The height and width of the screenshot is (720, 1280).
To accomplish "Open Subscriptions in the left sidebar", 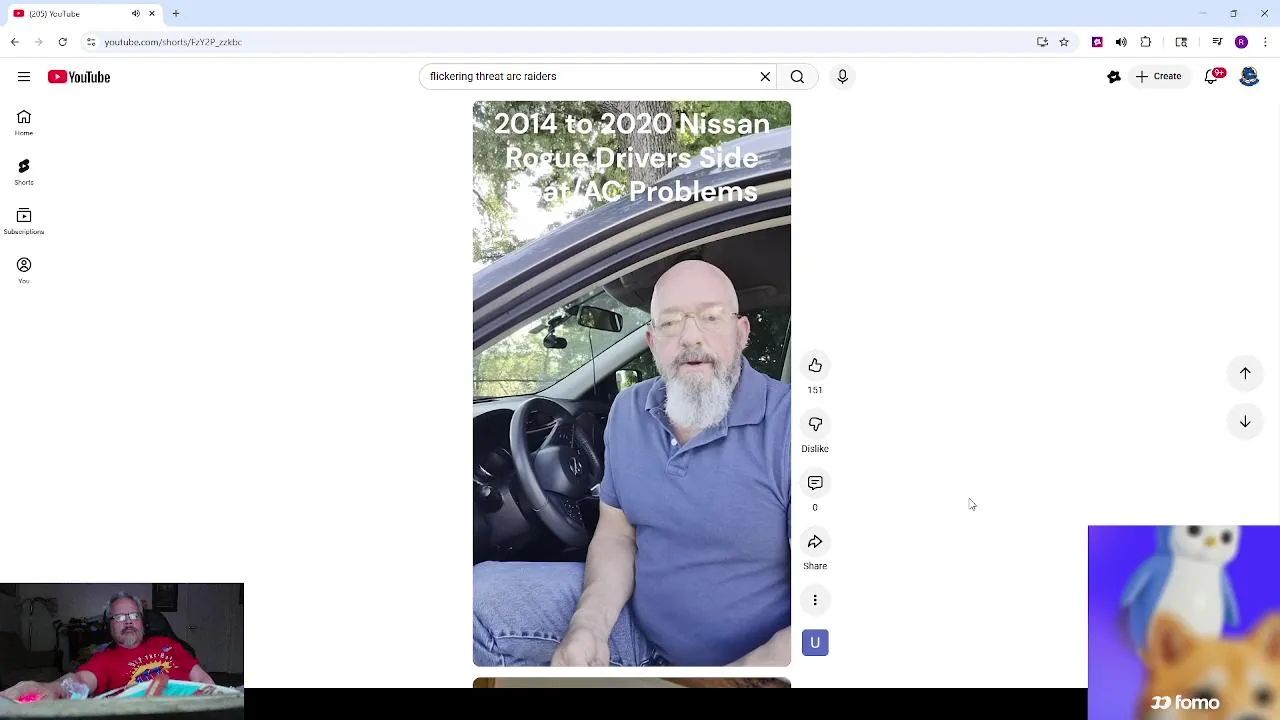I will 24,221.
